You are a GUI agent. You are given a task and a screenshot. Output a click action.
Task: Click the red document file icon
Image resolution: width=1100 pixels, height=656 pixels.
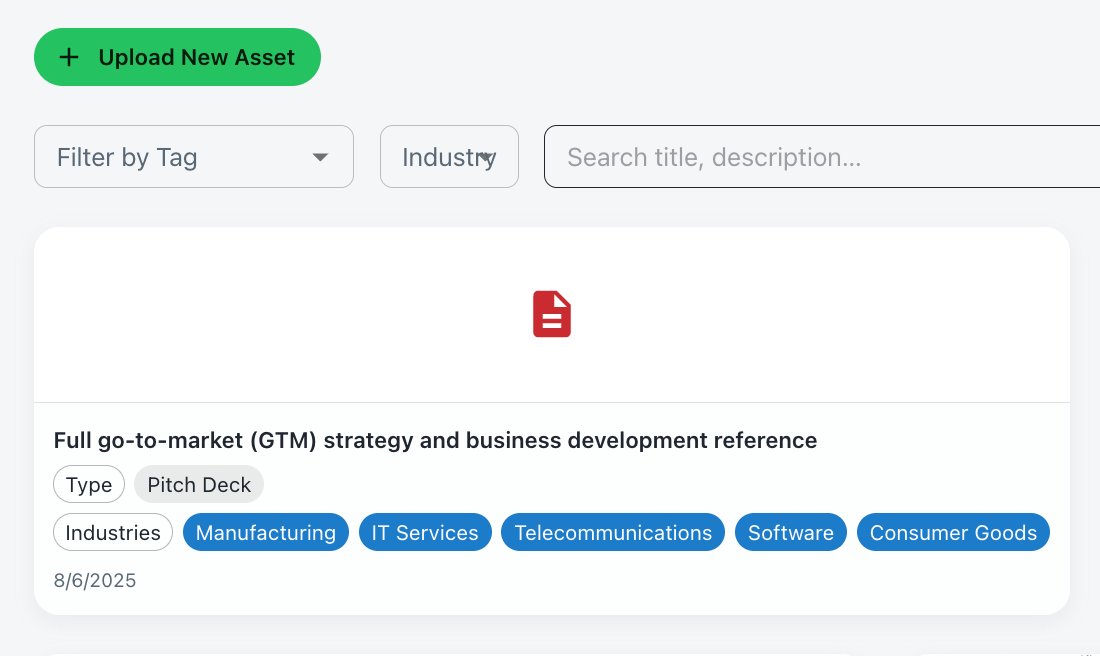[551, 313]
